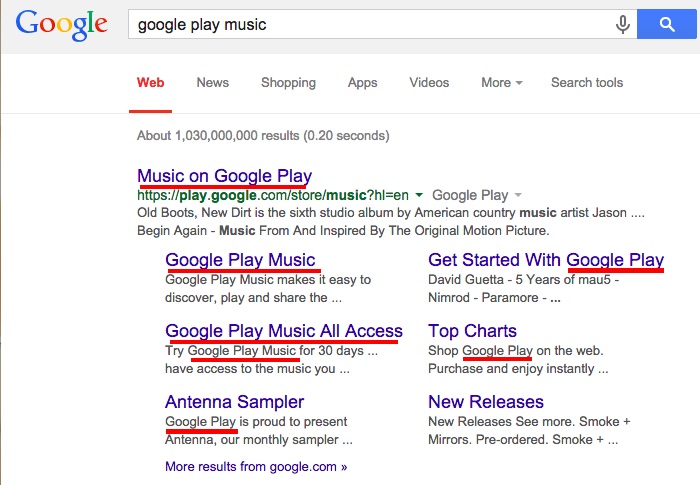Click New Releases See more snippet
Image resolution: width=700 pixels, height=485 pixels.
point(529,431)
